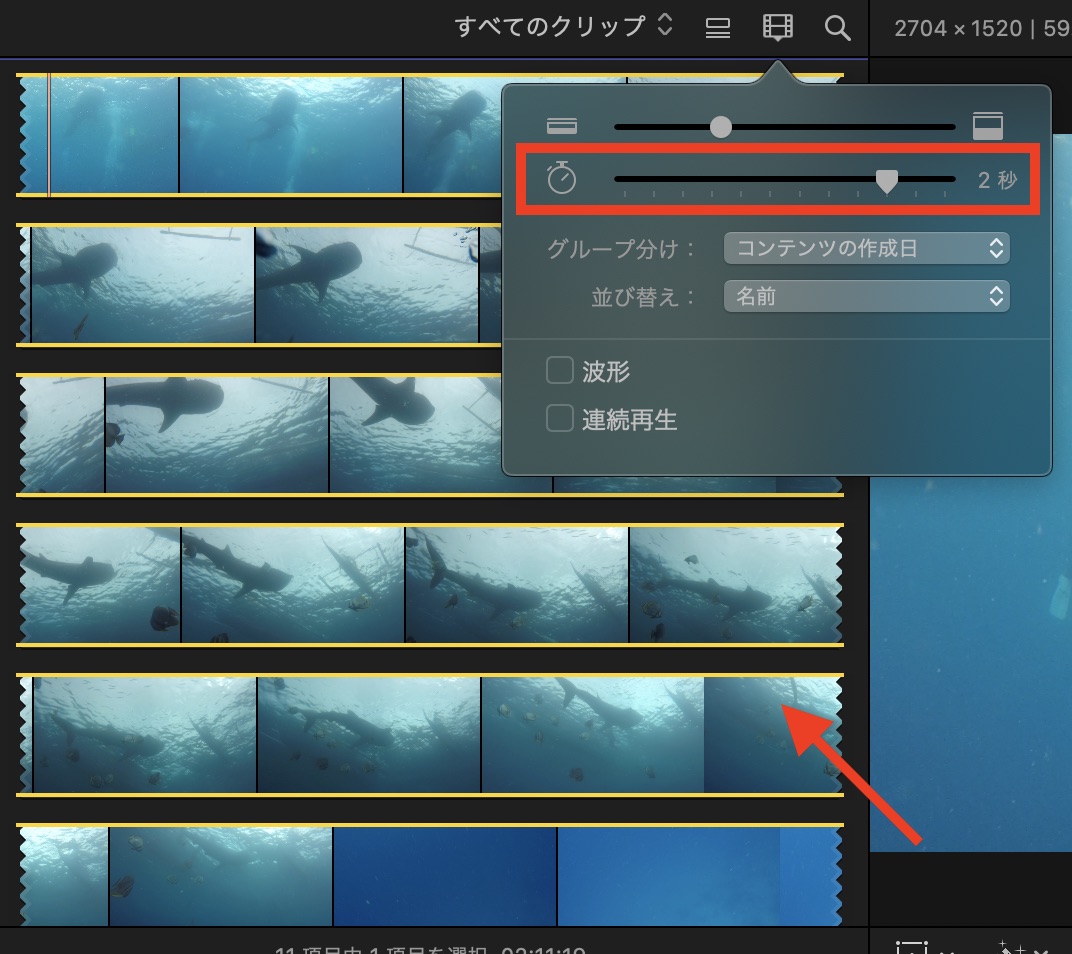Viewport: 1072px width, 954px height.
Task: Select fifth filmstrip row thumbnail
Action: pyautogui.click(x=429, y=735)
